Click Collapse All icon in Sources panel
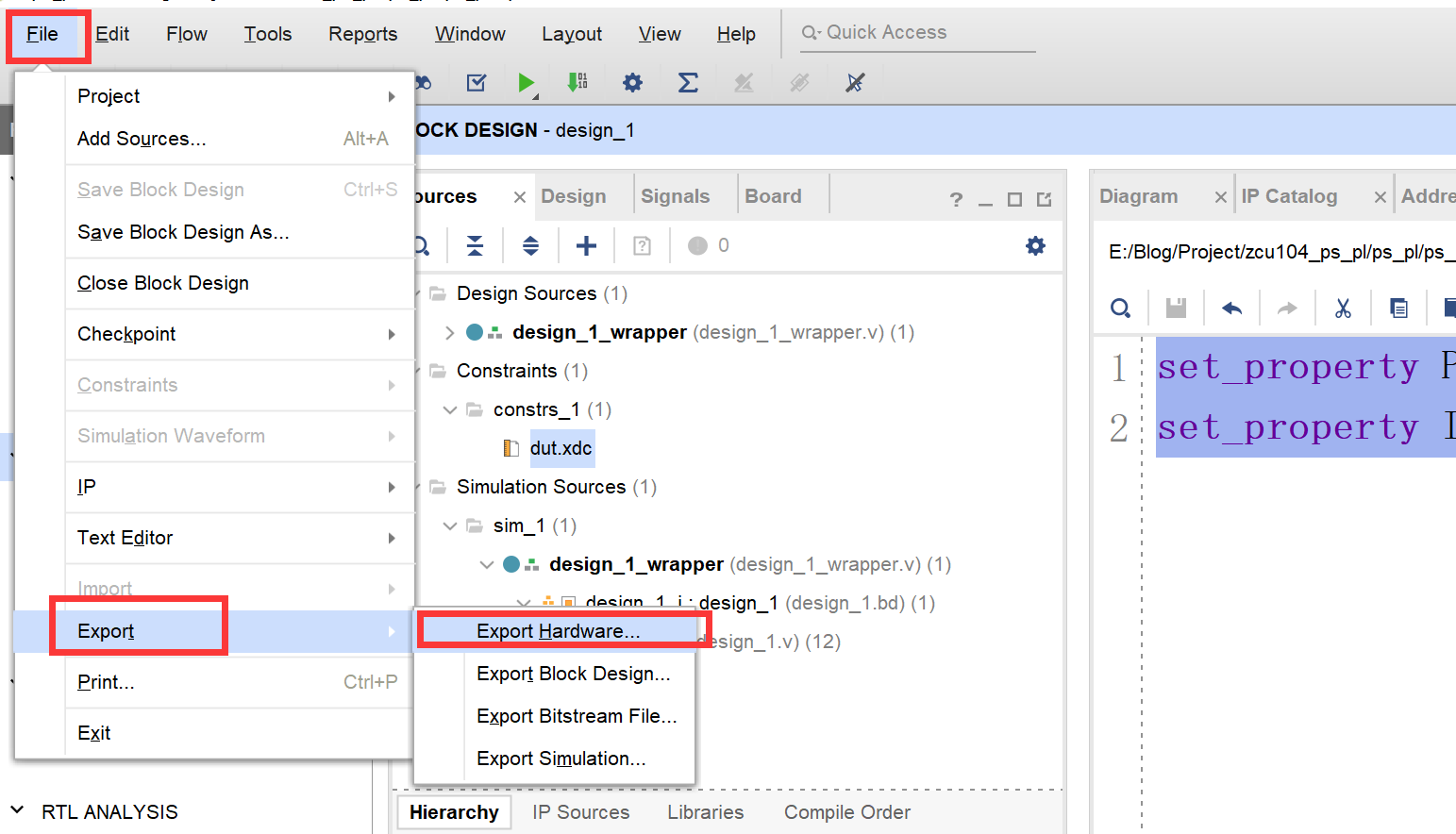Viewport: 1456px width, 834px height. [x=475, y=246]
